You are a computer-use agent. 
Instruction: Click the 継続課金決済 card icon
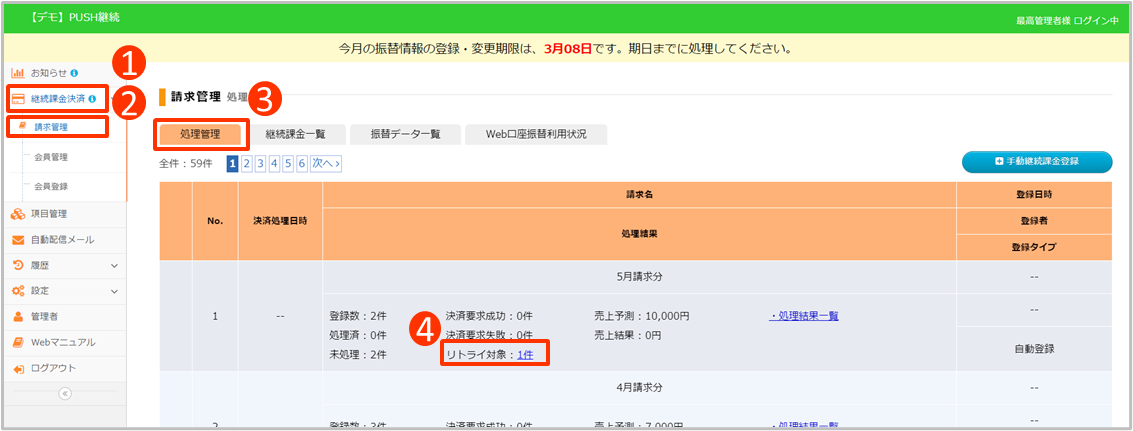[18, 99]
